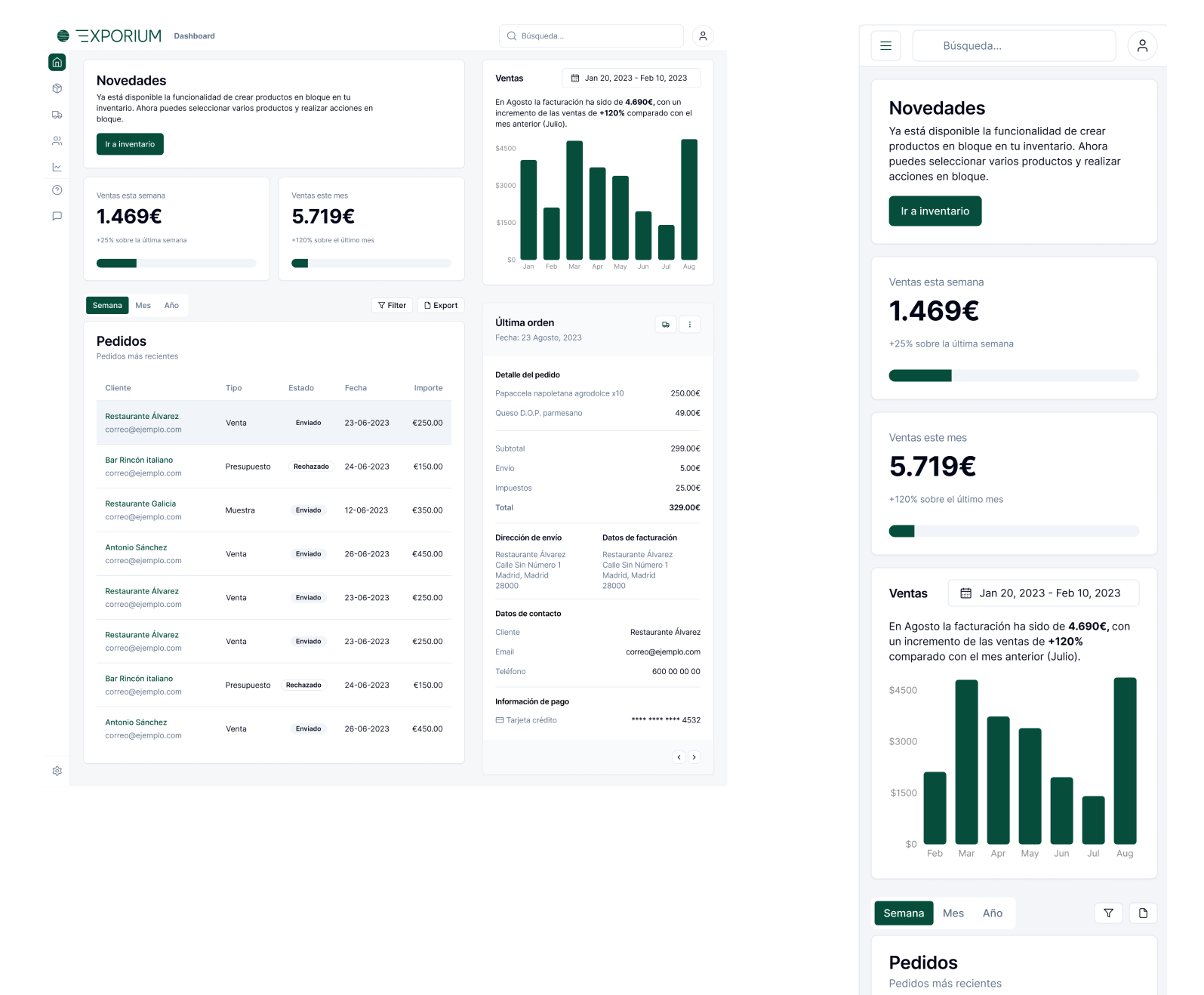Open the hamburger menu in mobile view
The width and height of the screenshot is (1204, 995).
click(886, 46)
